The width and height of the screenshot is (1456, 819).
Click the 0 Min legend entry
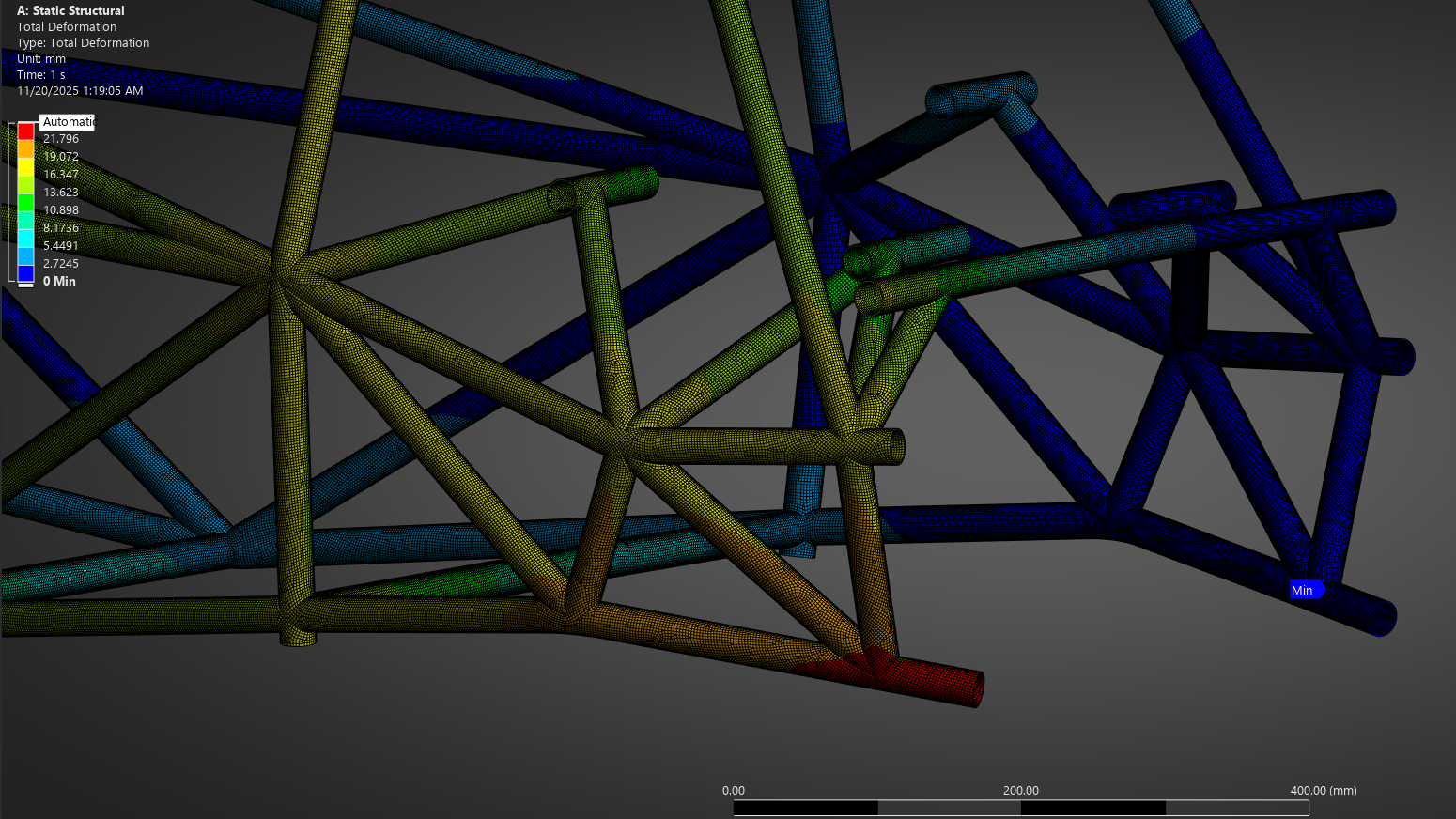click(x=59, y=281)
